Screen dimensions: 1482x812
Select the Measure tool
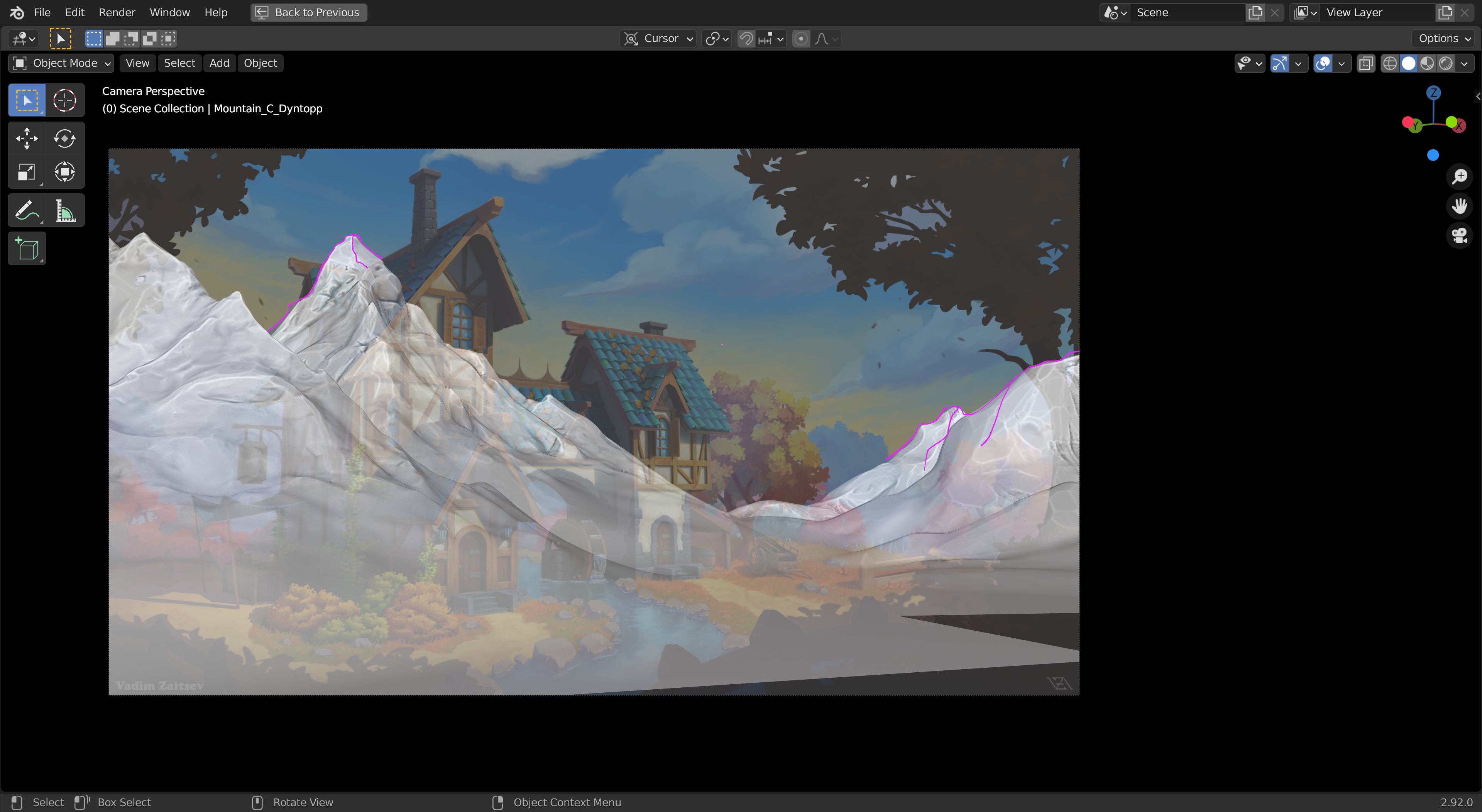[x=64, y=211]
